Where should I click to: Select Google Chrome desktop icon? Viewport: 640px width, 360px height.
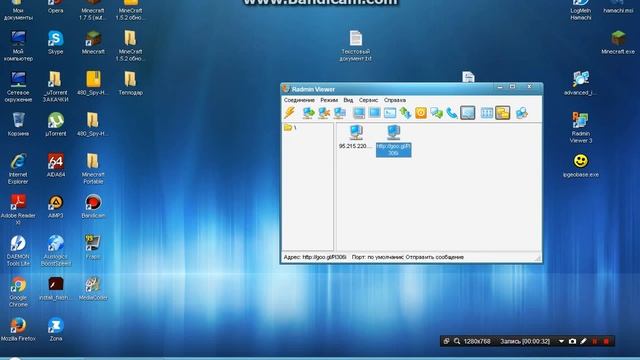pyautogui.click(x=18, y=292)
